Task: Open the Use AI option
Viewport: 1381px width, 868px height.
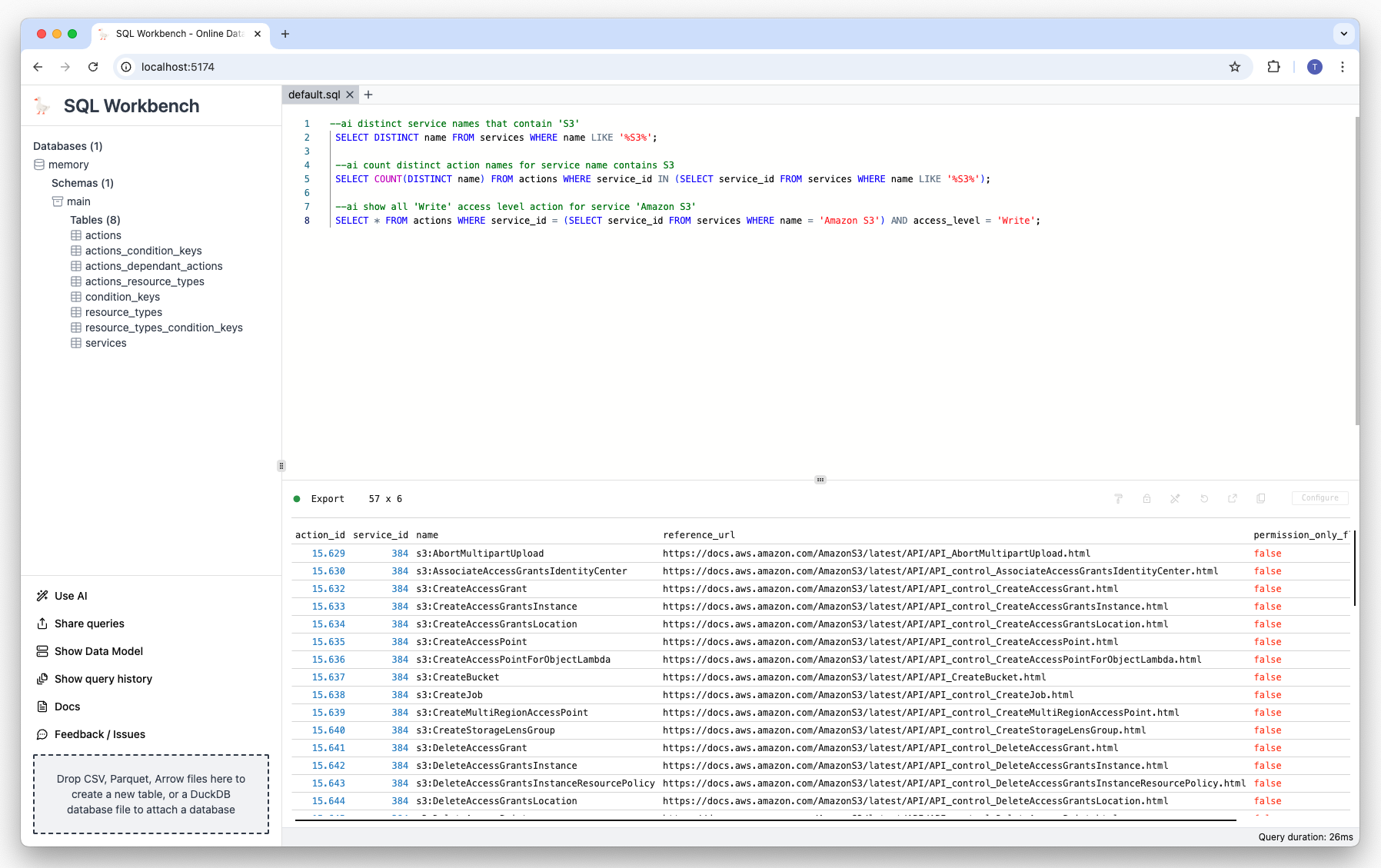Action: (x=71, y=596)
